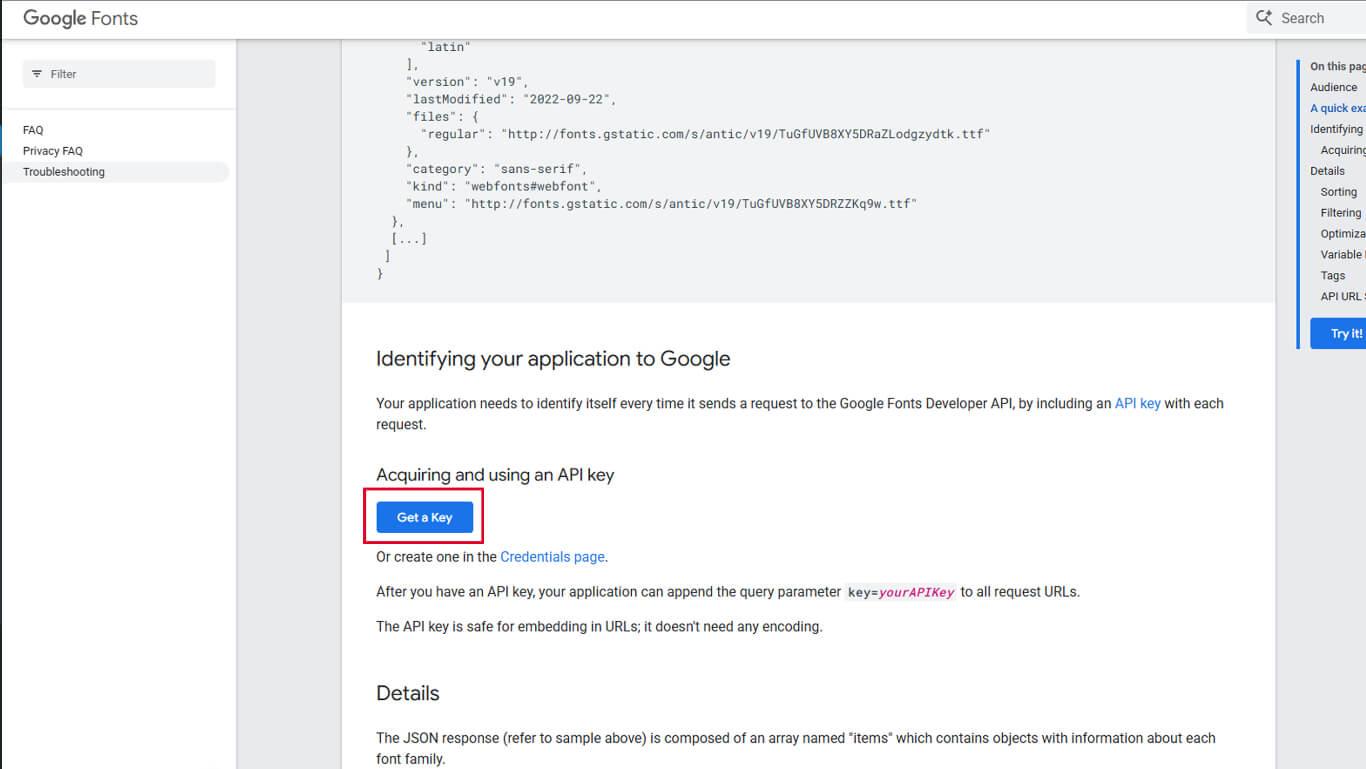Click the filter lines icon
This screenshot has width=1366, height=769.
(37, 74)
